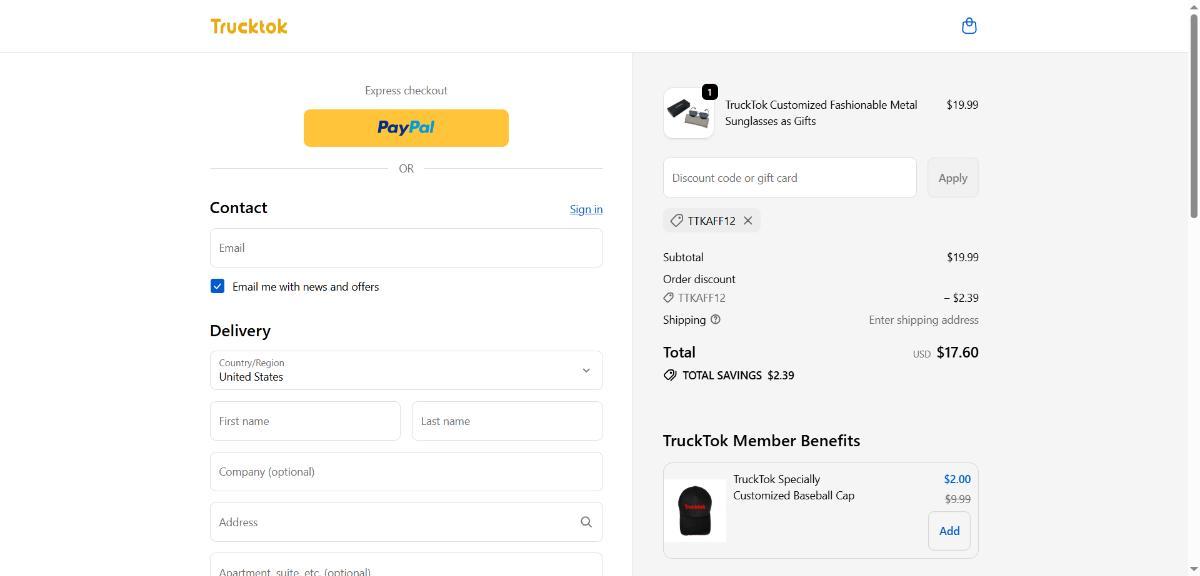Add the Customized Baseball Cap
The width and height of the screenshot is (1200, 576).
[949, 531]
